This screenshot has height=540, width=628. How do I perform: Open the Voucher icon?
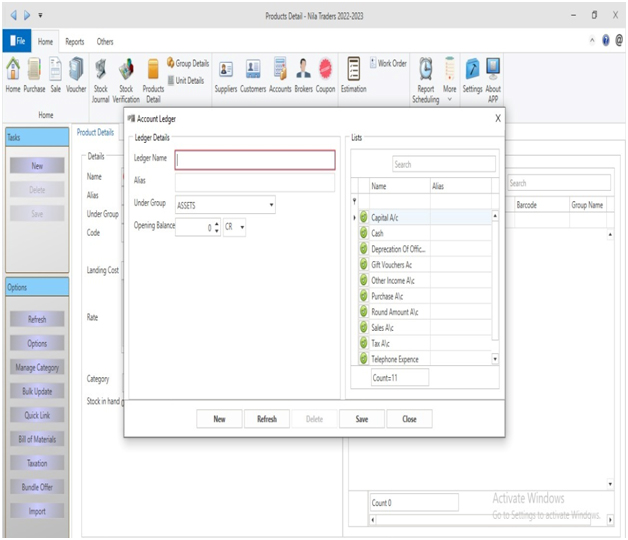(x=76, y=75)
